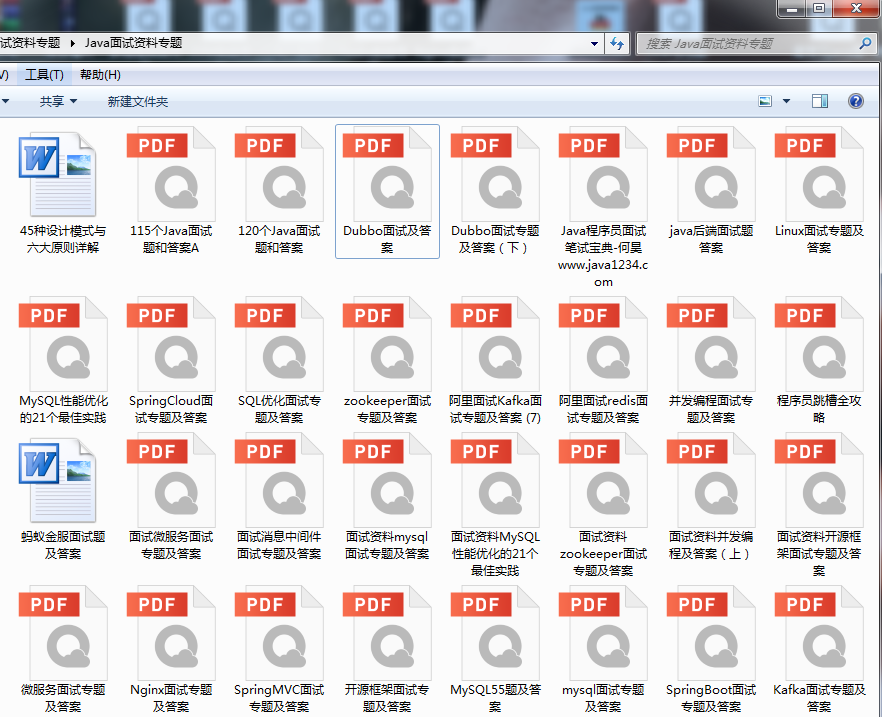Select the 并发编程面试专题及答案 PDF icon

click(x=711, y=344)
